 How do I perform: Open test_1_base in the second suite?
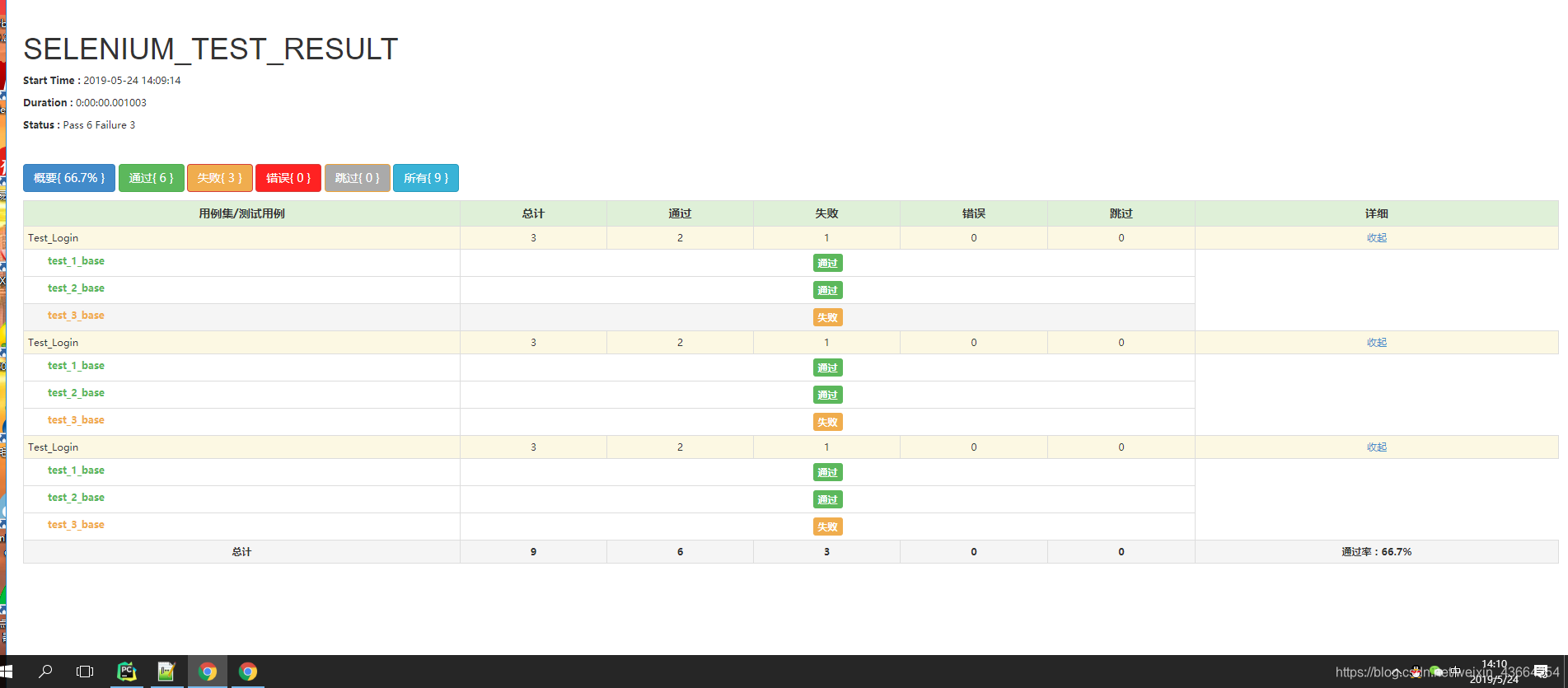[76, 366]
